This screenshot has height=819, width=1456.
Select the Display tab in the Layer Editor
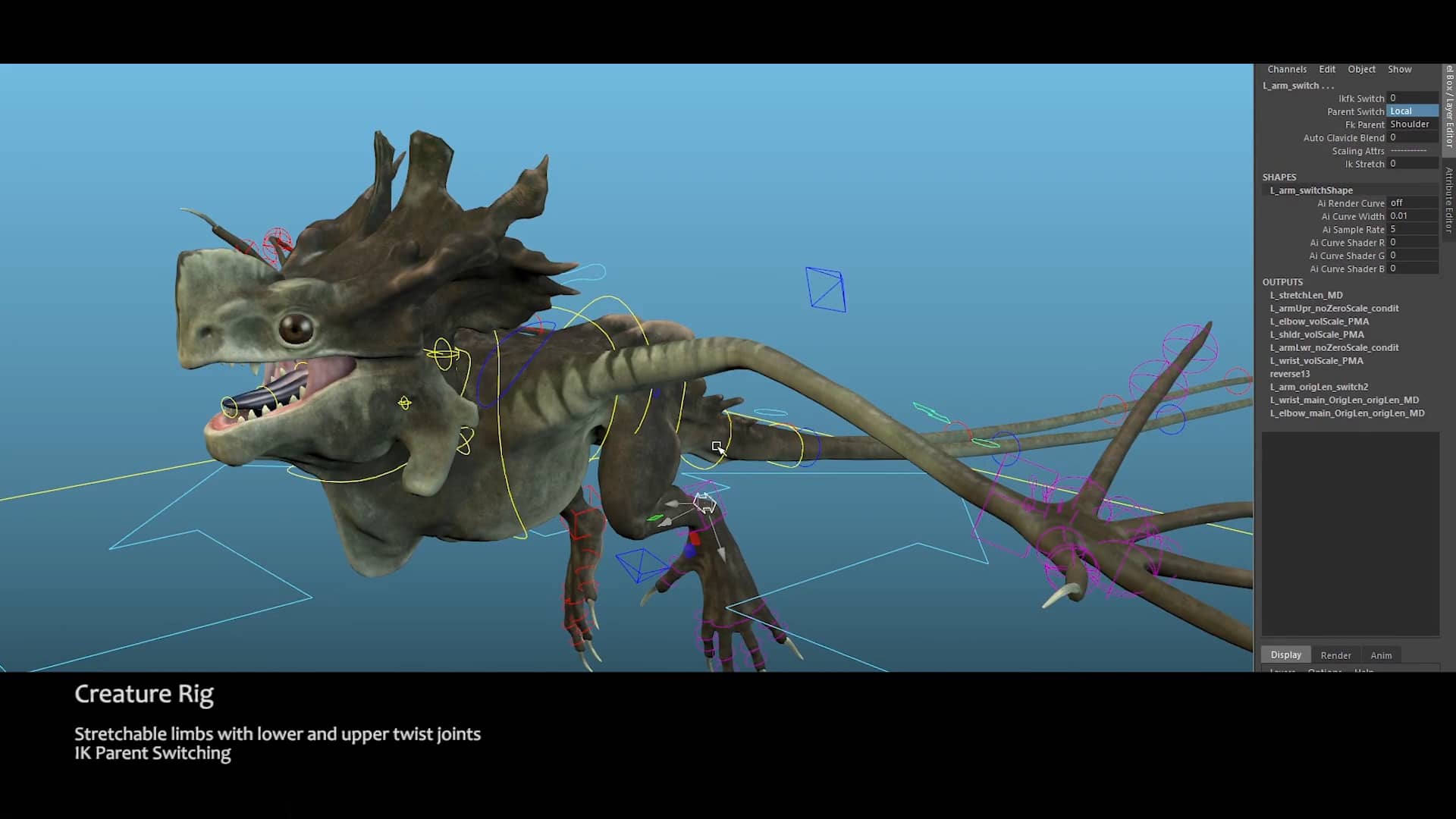(x=1286, y=654)
